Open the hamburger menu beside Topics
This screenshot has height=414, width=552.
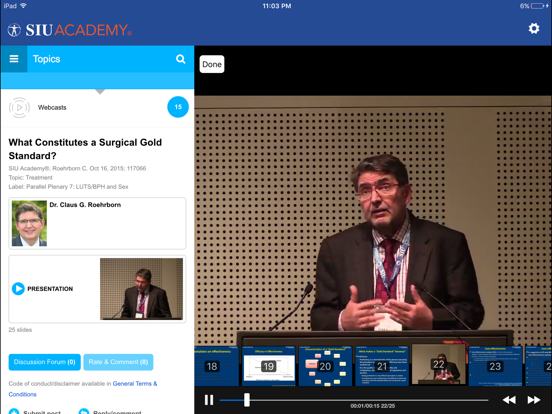click(14, 59)
